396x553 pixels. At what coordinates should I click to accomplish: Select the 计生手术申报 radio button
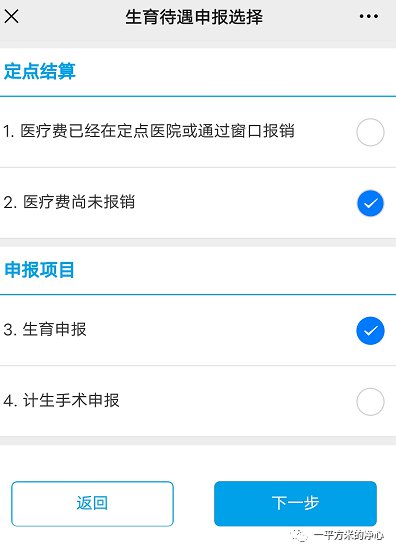pyautogui.click(x=370, y=402)
